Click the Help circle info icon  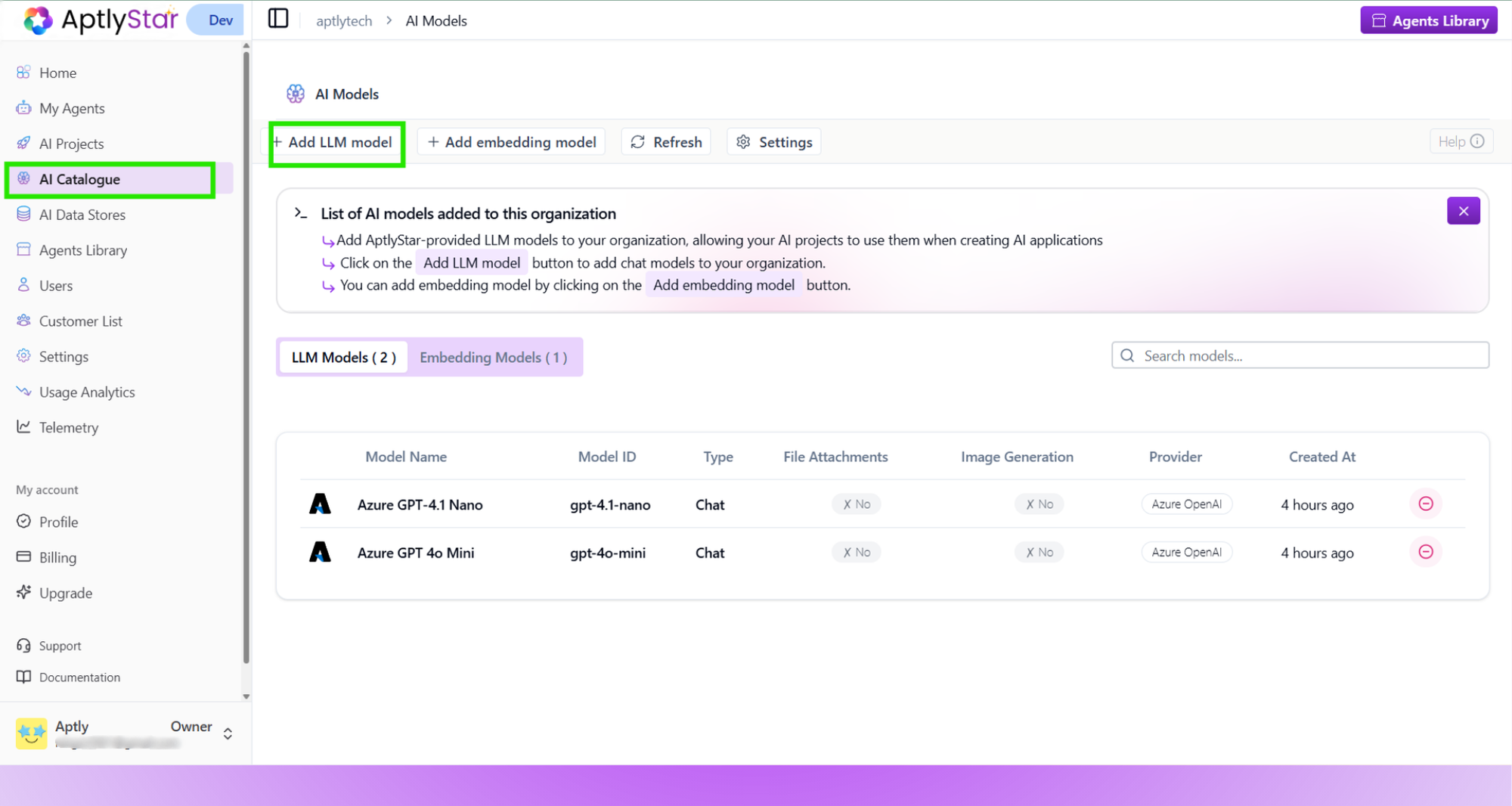1477,141
